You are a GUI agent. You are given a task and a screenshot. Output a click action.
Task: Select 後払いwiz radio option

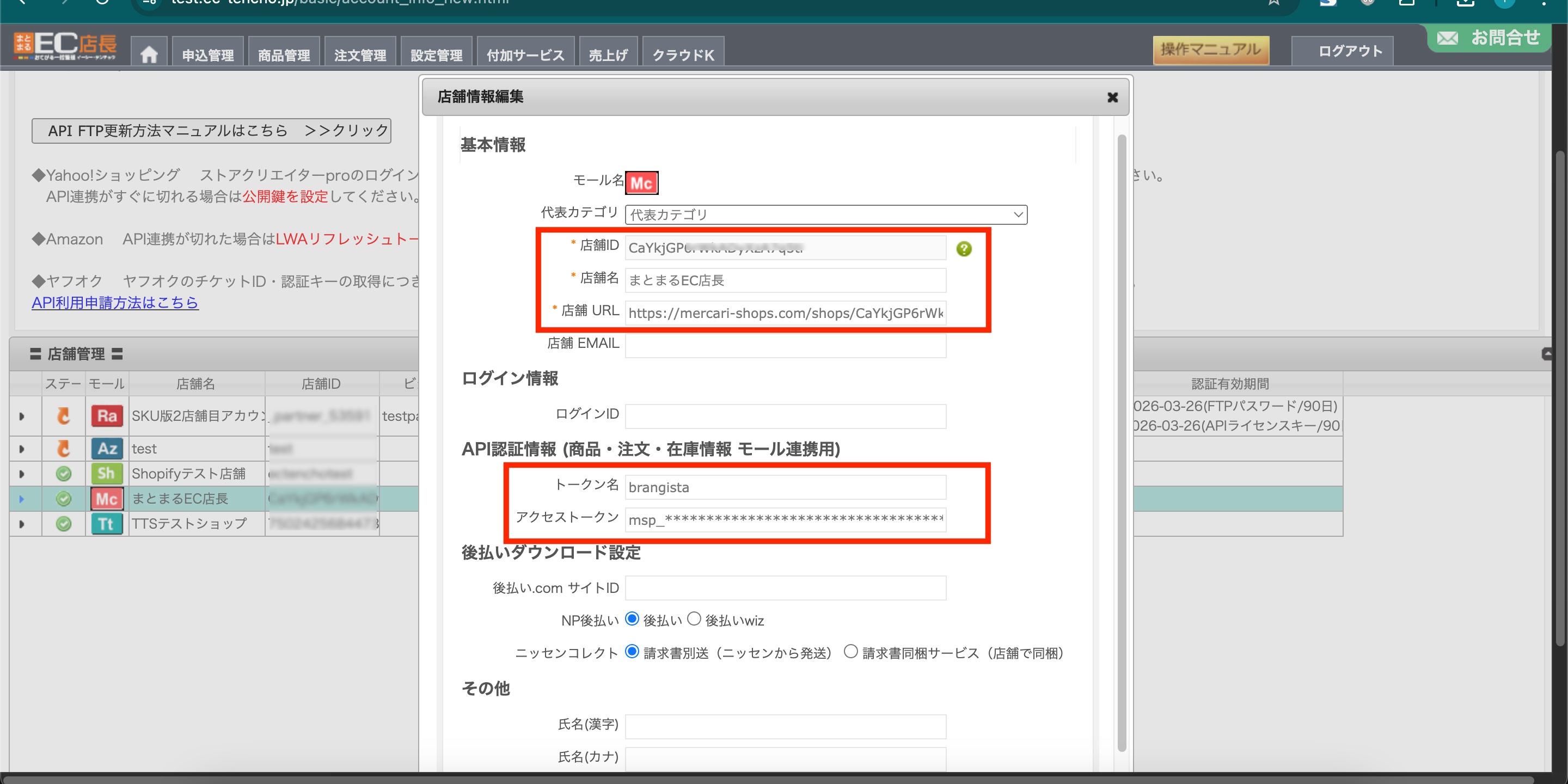(694, 619)
